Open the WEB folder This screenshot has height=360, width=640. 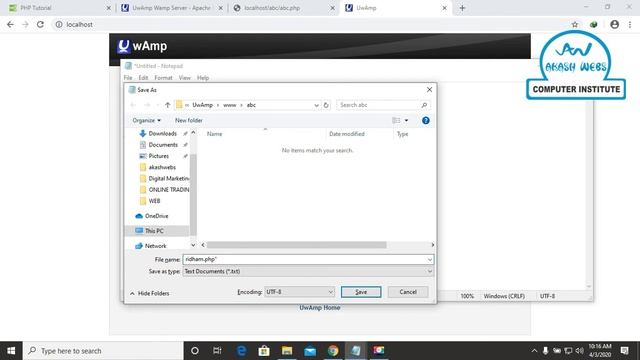(154, 201)
